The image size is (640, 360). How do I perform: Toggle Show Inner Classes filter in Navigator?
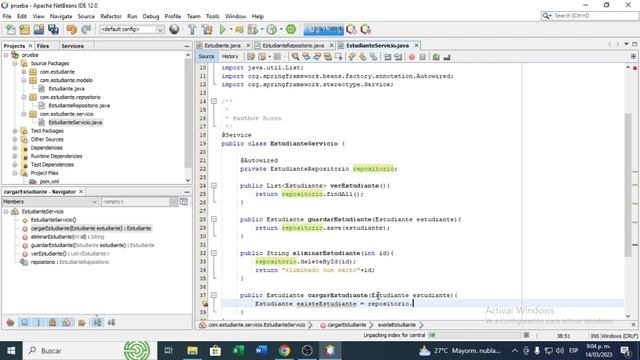[x=67, y=322]
